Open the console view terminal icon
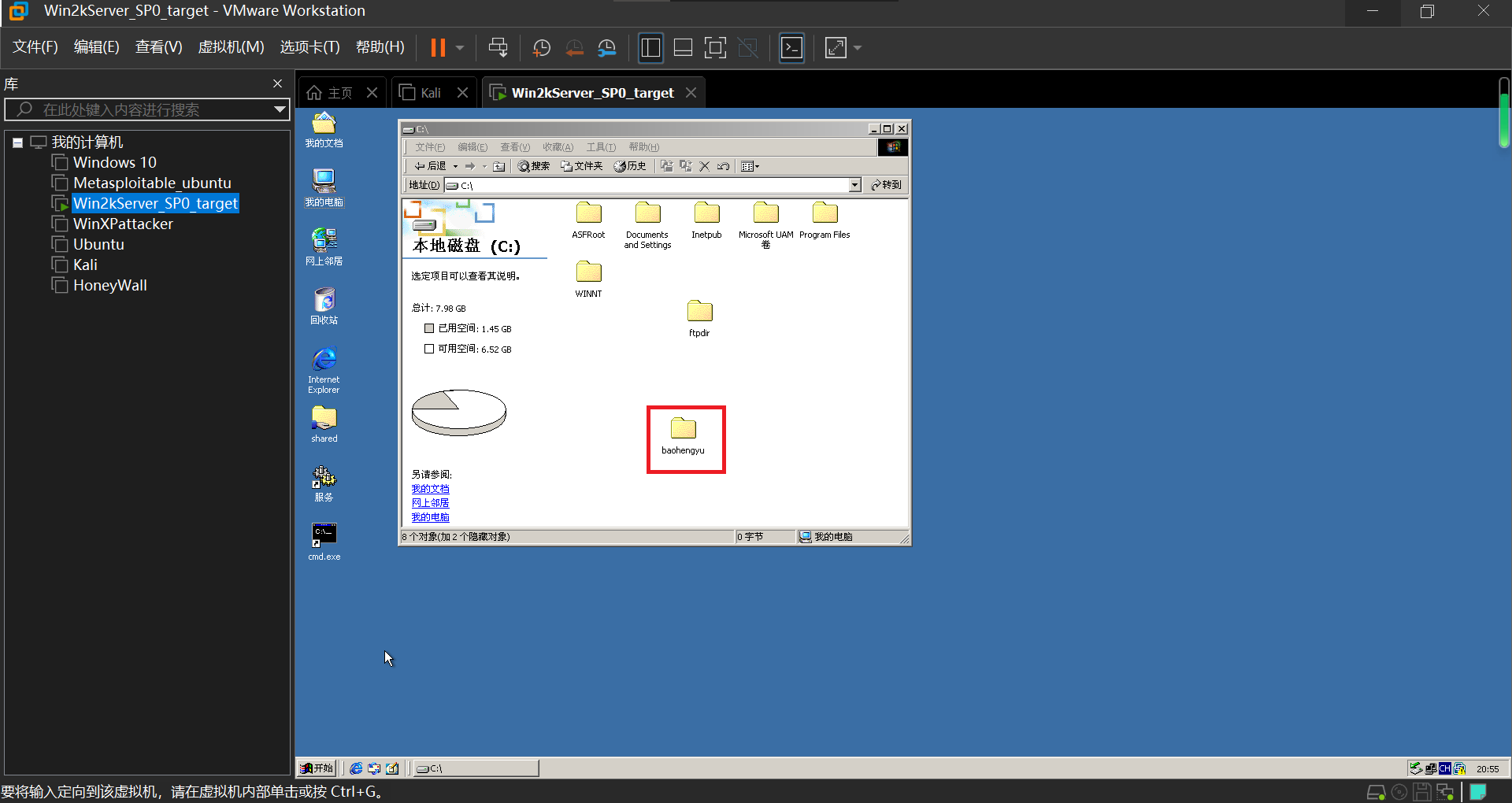Screen dimensions: 1512x803 [x=791, y=48]
